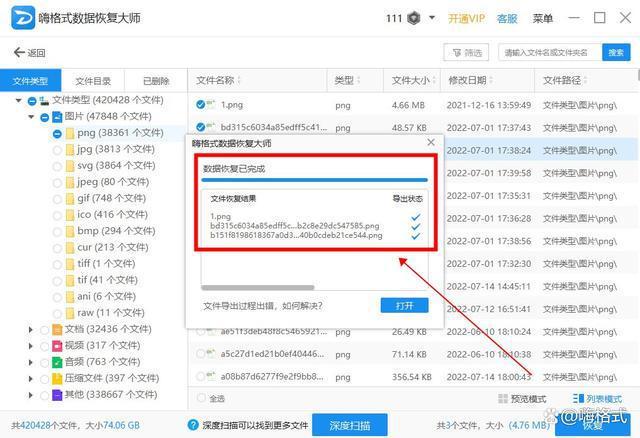Screen dimensions: 640x438
Task: Close the 数据恢复已完成 dialog
Action: pos(431,142)
